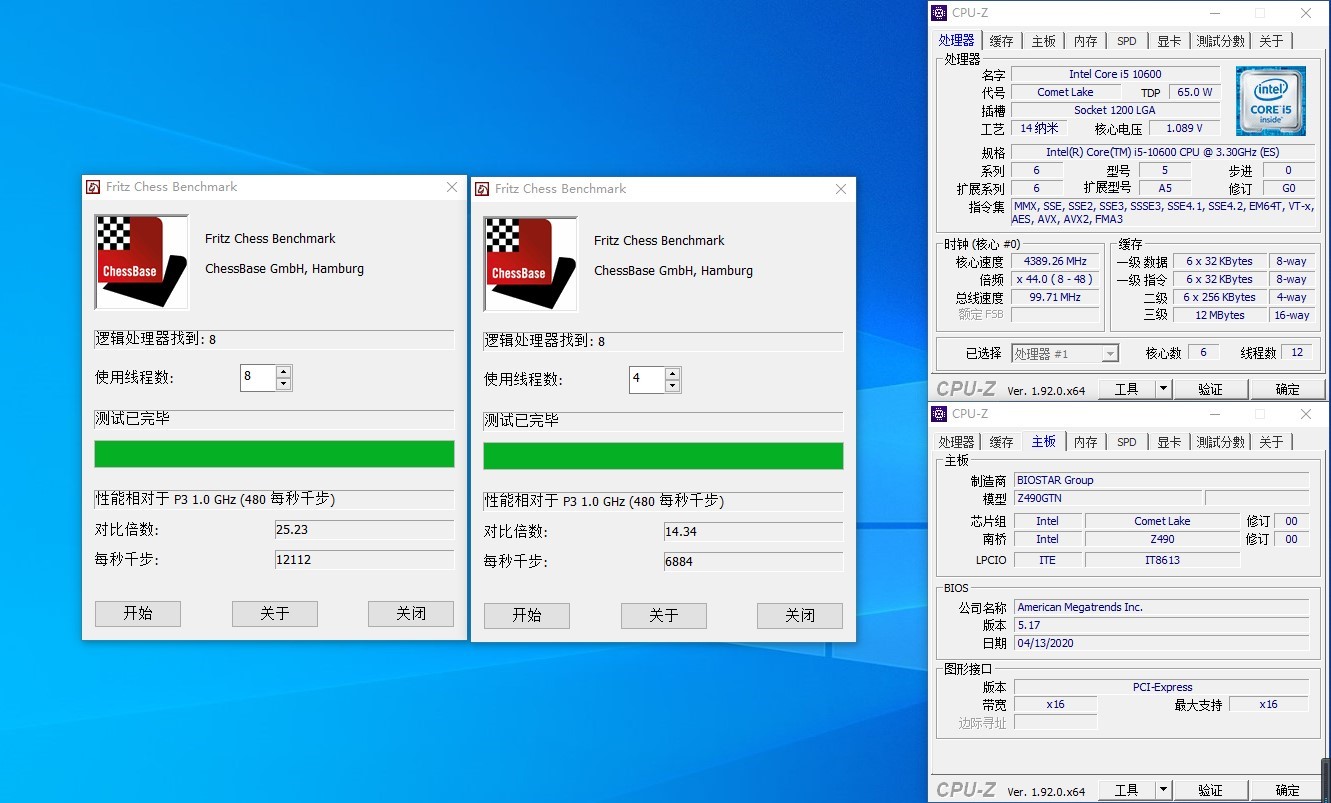Click the title bar icon of upper CPU-Z window
1331x803 pixels.
[x=938, y=13]
